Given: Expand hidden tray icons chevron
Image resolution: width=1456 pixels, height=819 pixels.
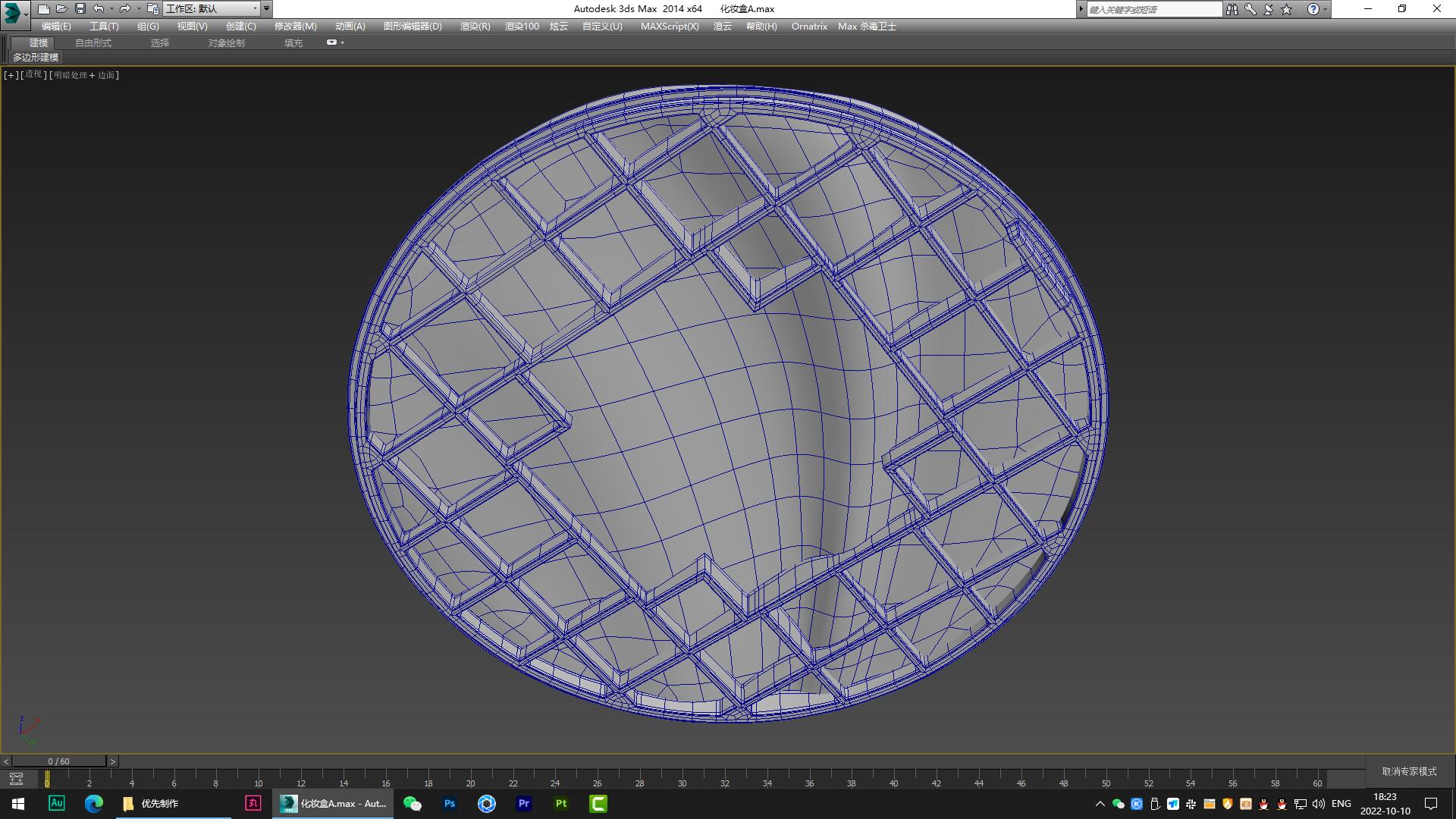Looking at the screenshot, I should (x=1100, y=803).
